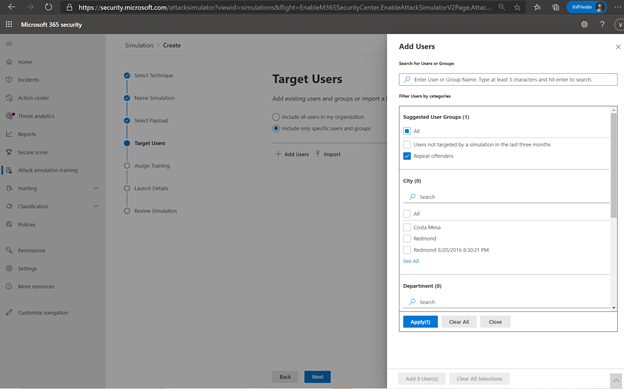Add page to favorites star icon
This screenshot has width=624, height=389.
517,7
